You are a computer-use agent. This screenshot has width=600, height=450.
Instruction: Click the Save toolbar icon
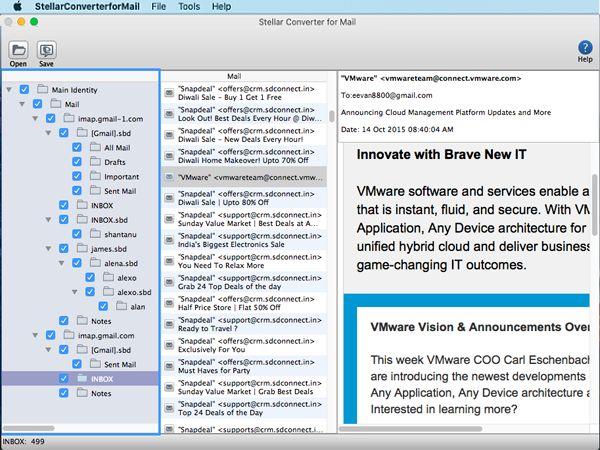46,50
